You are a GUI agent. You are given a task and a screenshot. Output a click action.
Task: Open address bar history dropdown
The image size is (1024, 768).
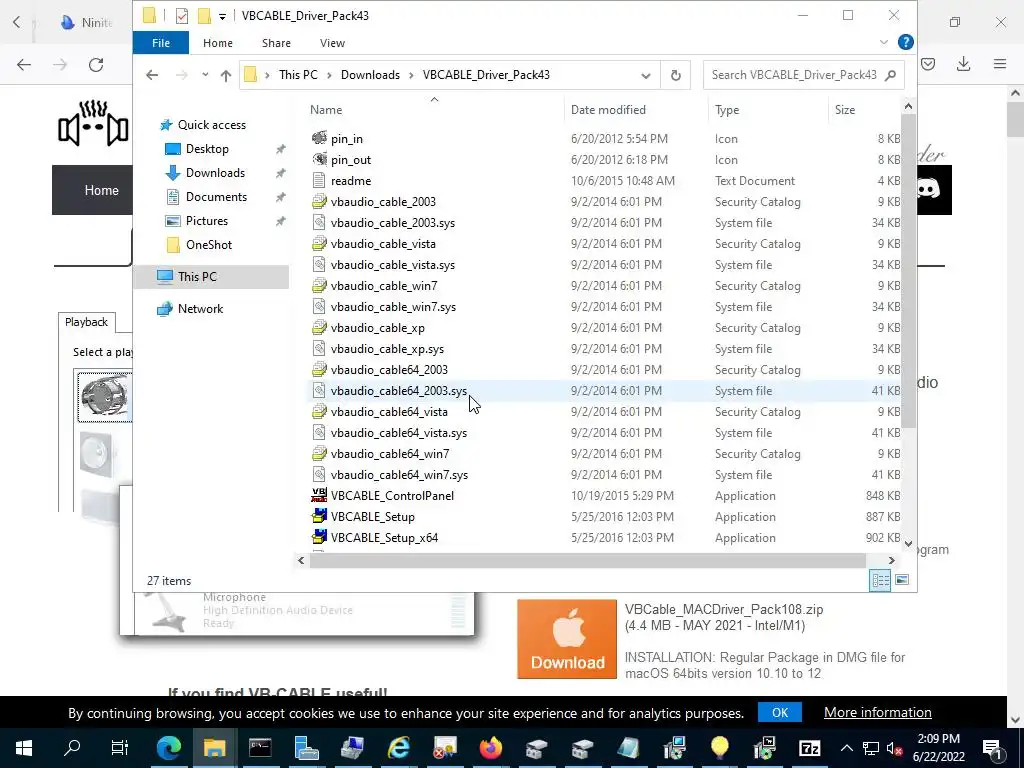[x=646, y=75]
